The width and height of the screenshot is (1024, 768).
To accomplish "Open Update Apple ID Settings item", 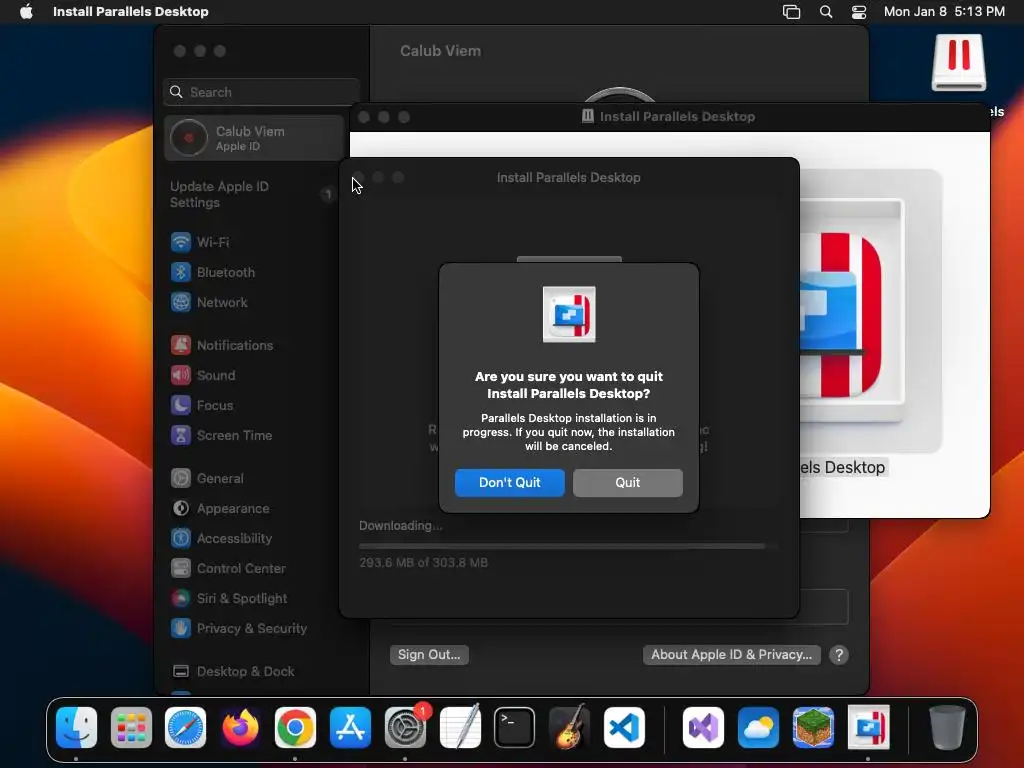I will (x=251, y=195).
